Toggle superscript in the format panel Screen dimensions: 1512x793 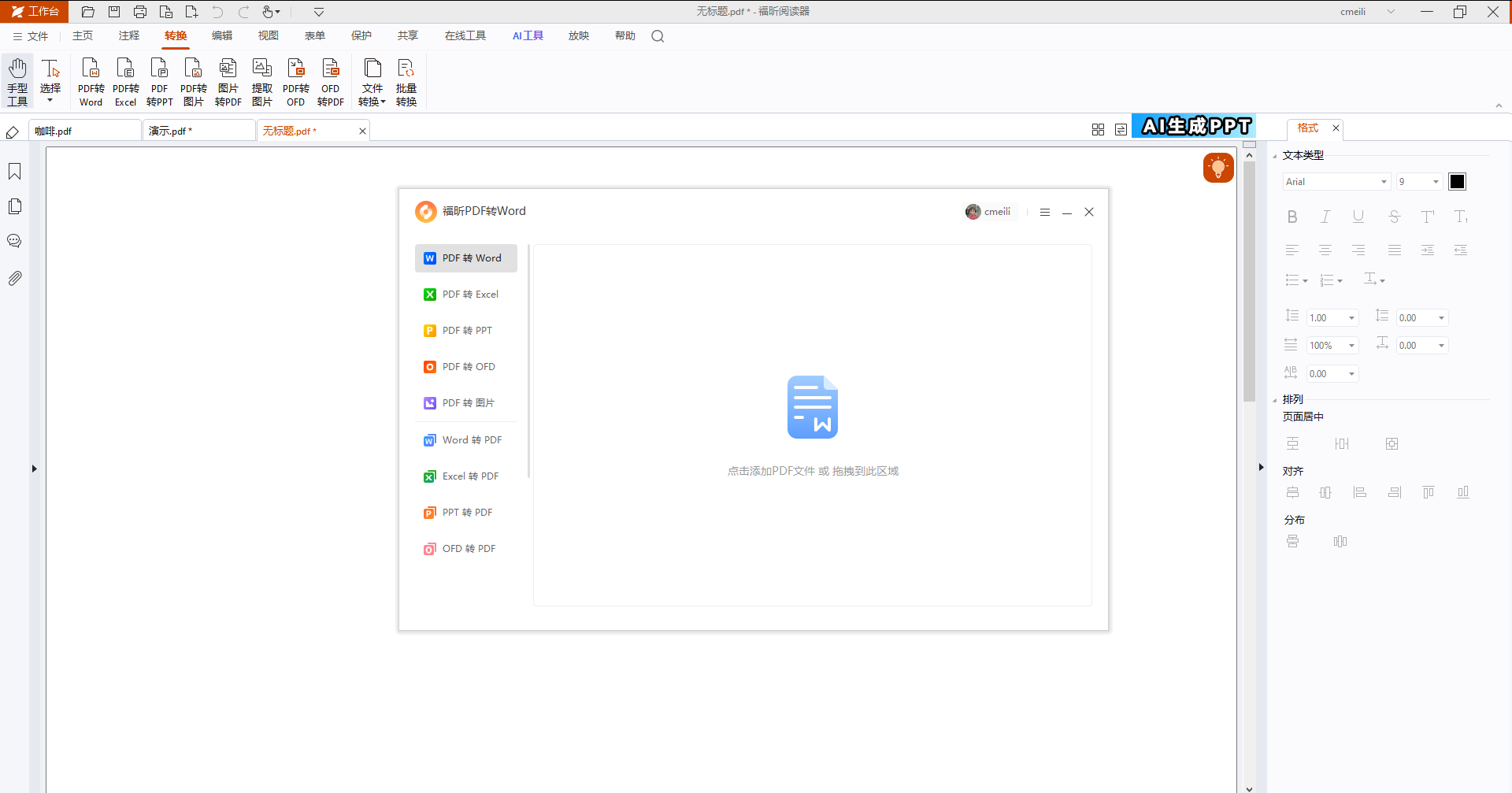pyautogui.click(x=1428, y=217)
